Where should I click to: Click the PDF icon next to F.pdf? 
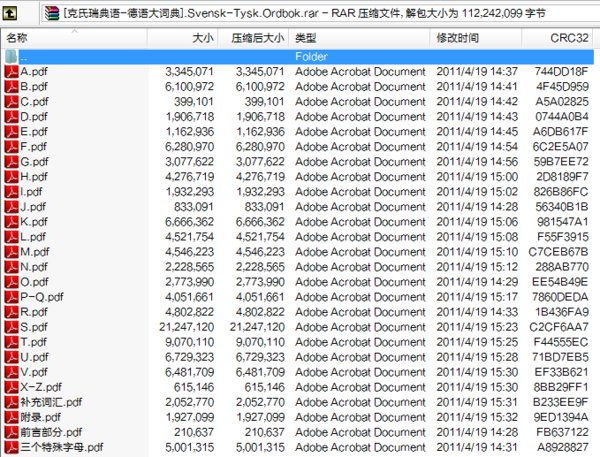pos(11,147)
